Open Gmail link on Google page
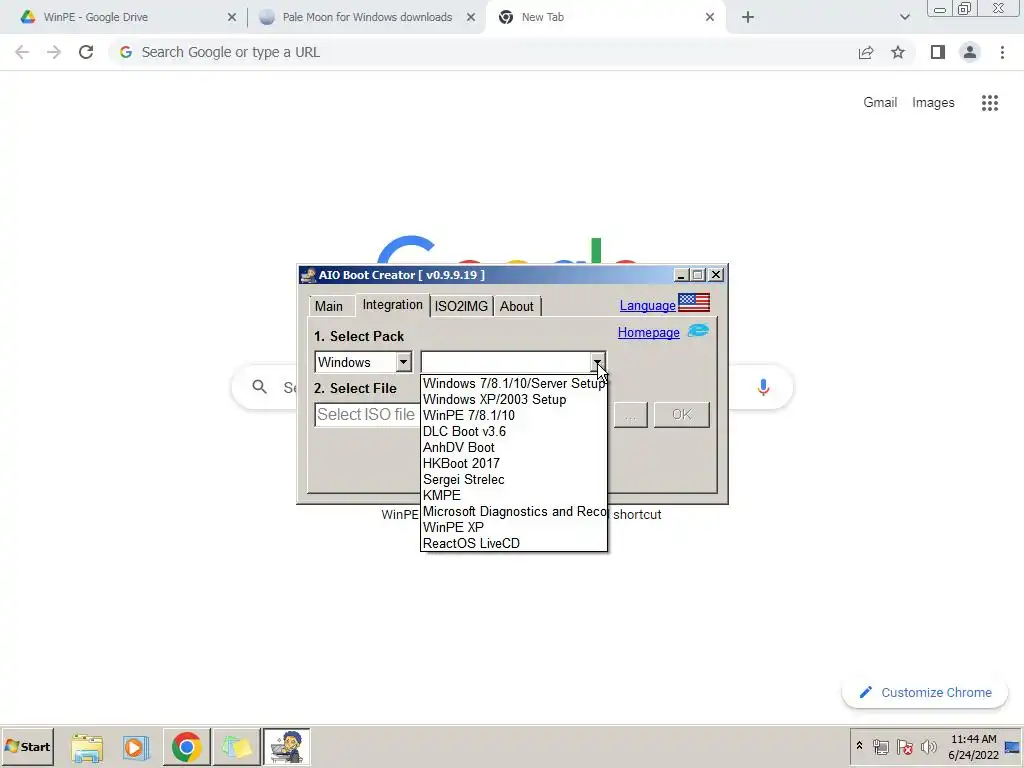Screen dimensions: 1024x768 [x=880, y=103]
